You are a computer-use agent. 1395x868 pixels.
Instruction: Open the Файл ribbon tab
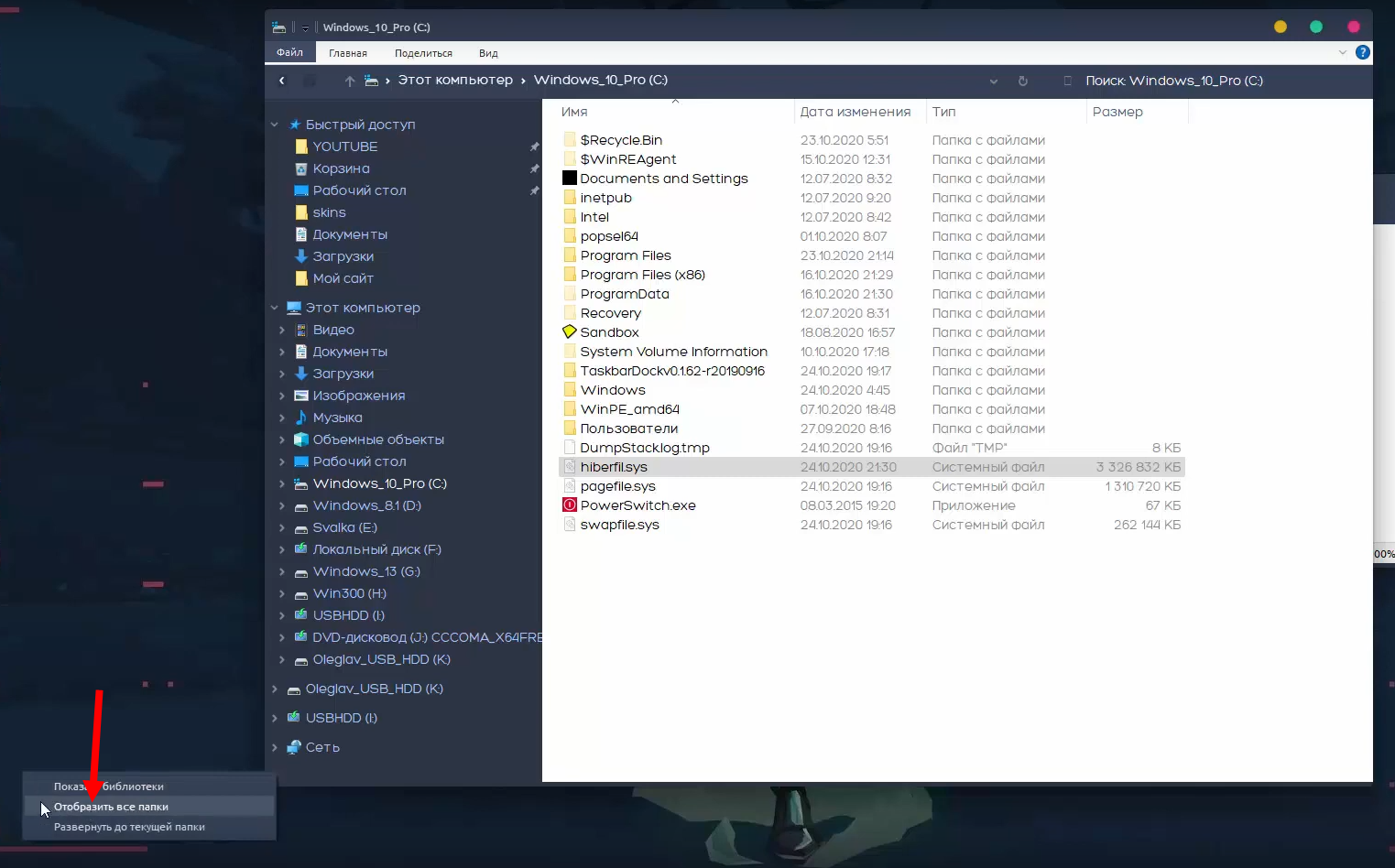point(289,52)
